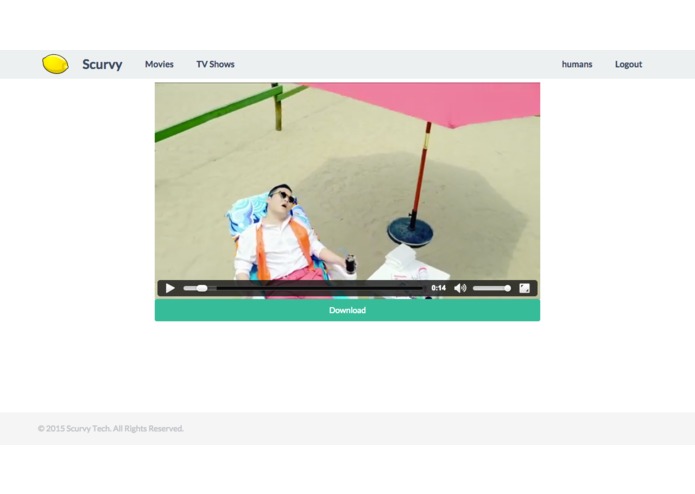Play the video with the play button
695x494 pixels.
(x=170, y=288)
